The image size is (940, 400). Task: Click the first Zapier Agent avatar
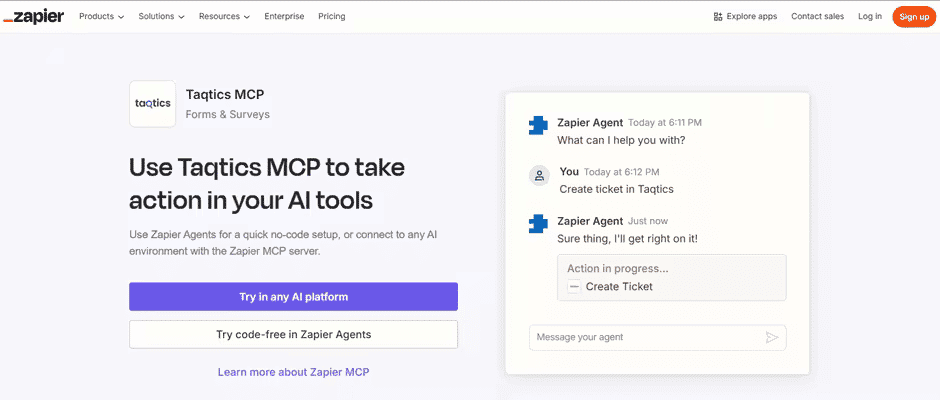pyautogui.click(x=539, y=126)
